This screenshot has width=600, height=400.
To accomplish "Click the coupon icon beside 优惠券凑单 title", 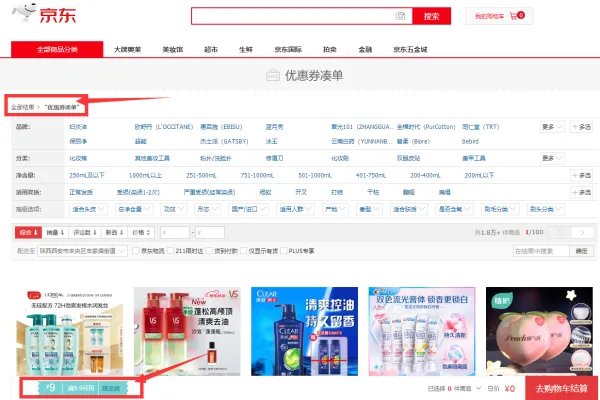I will tap(272, 75).
